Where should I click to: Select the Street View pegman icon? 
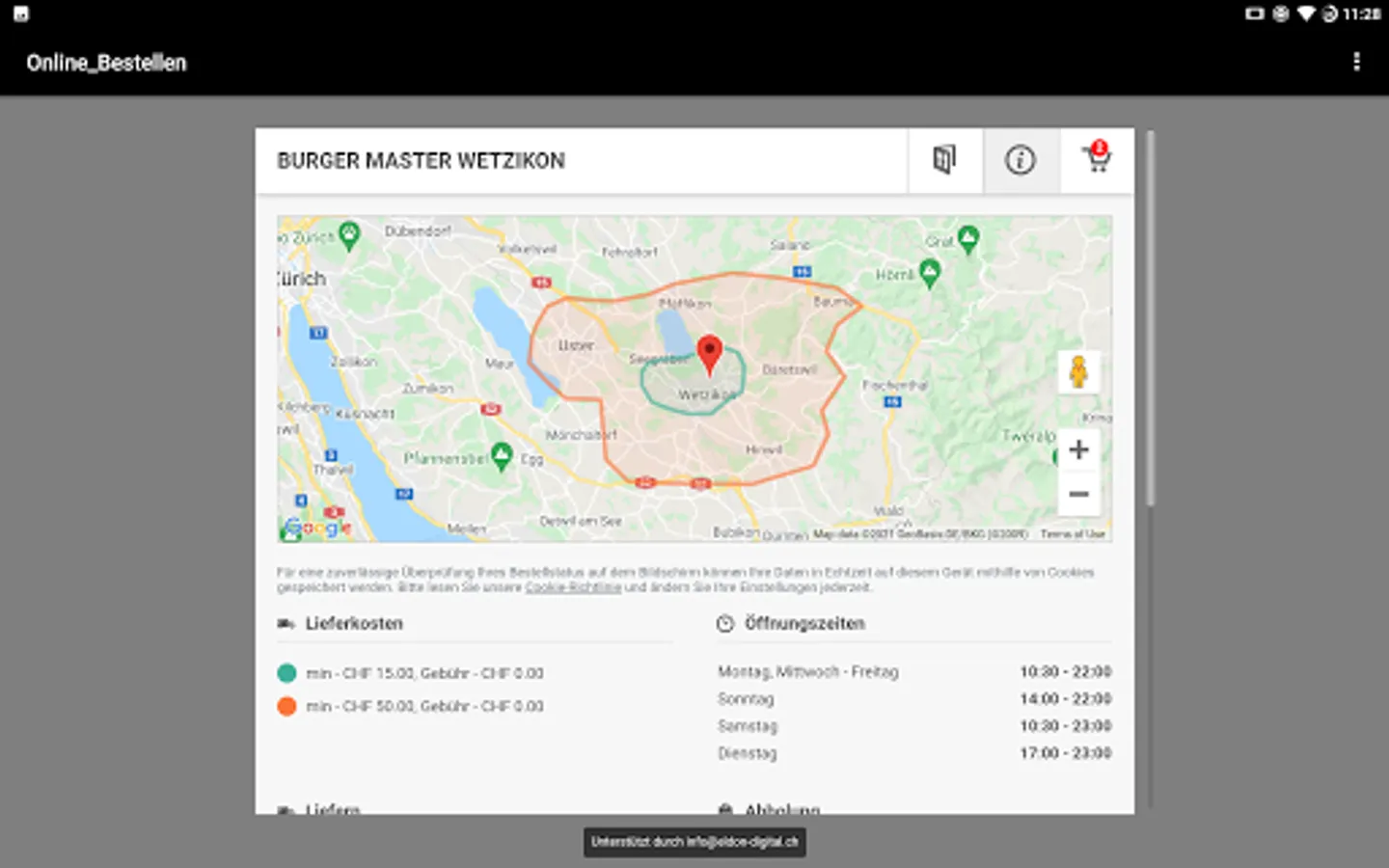pos(1078,371)
